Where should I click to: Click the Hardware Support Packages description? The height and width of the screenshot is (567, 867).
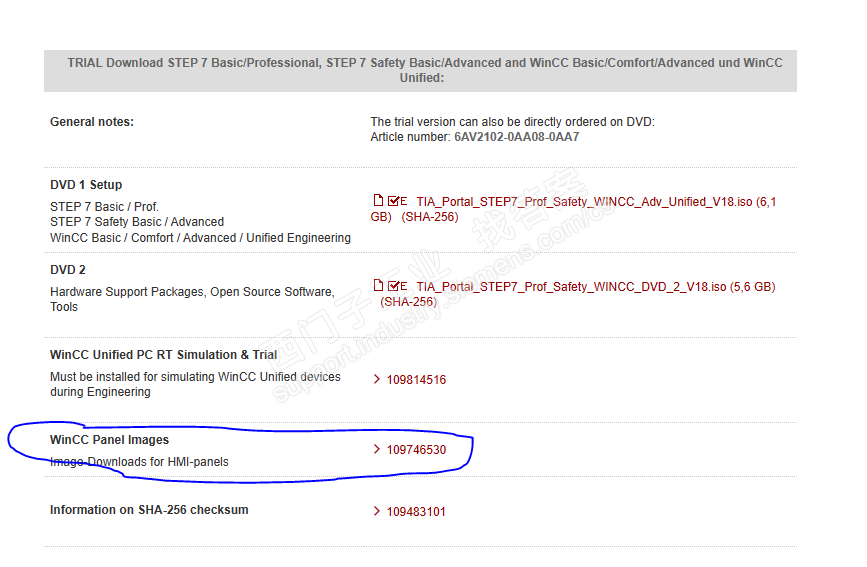click(192, 299)
